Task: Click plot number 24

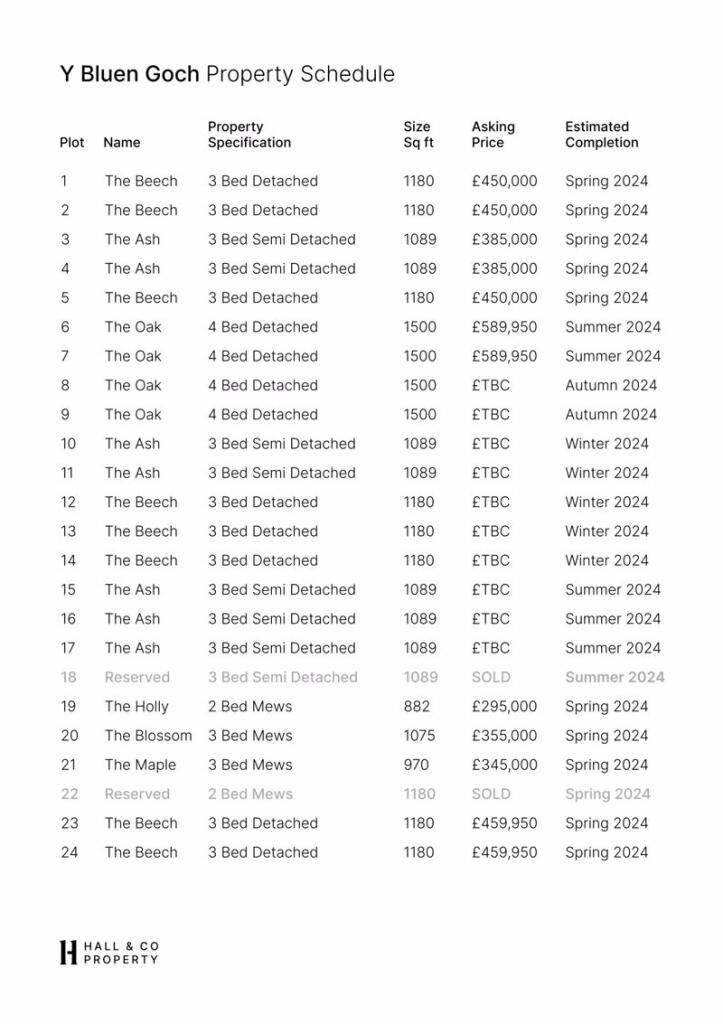Action: [69, 852]
